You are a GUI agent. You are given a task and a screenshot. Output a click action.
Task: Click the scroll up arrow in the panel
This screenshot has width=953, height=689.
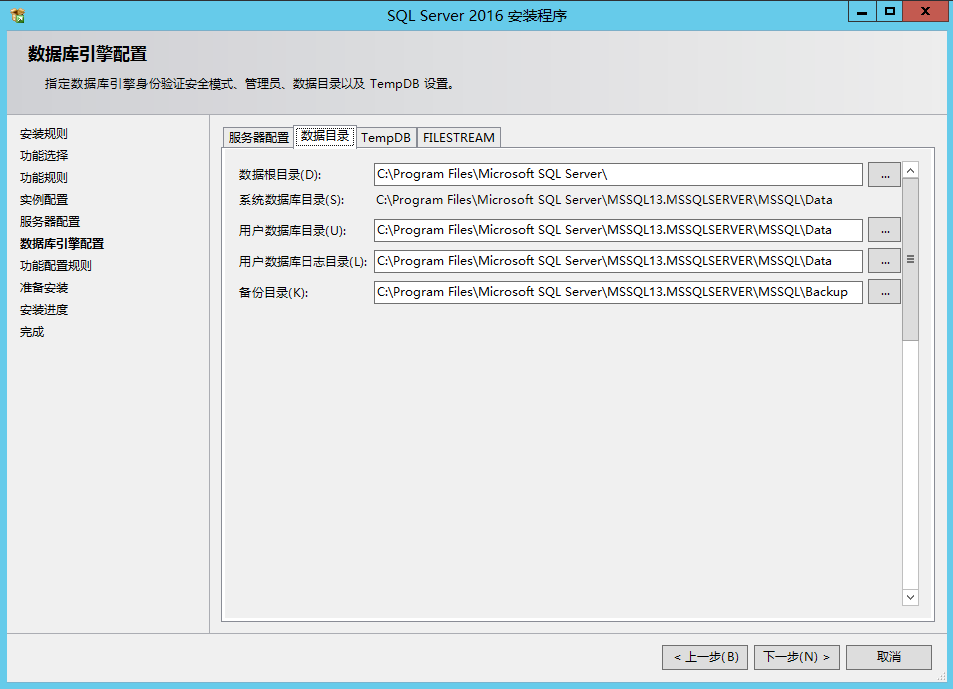click(910, 171)
